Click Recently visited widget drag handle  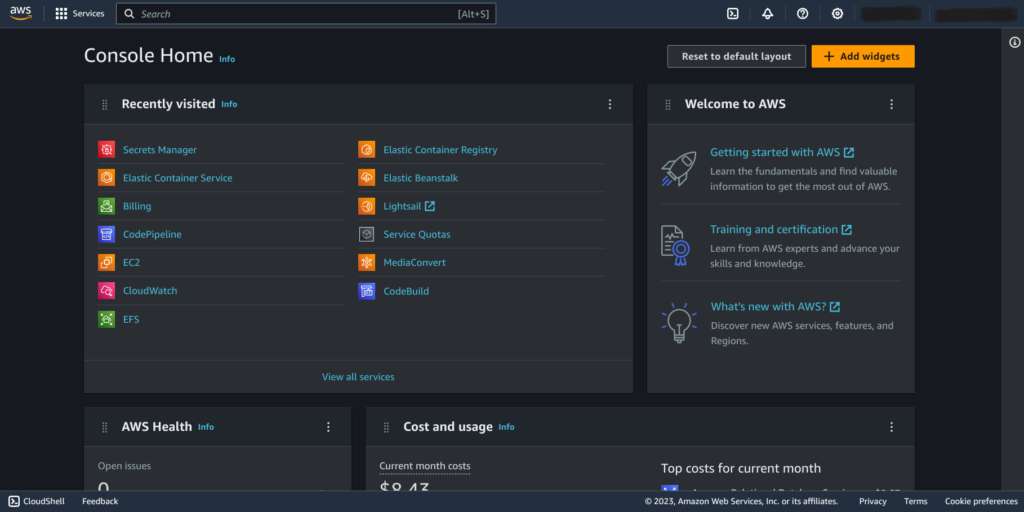[x=104, y=104]
